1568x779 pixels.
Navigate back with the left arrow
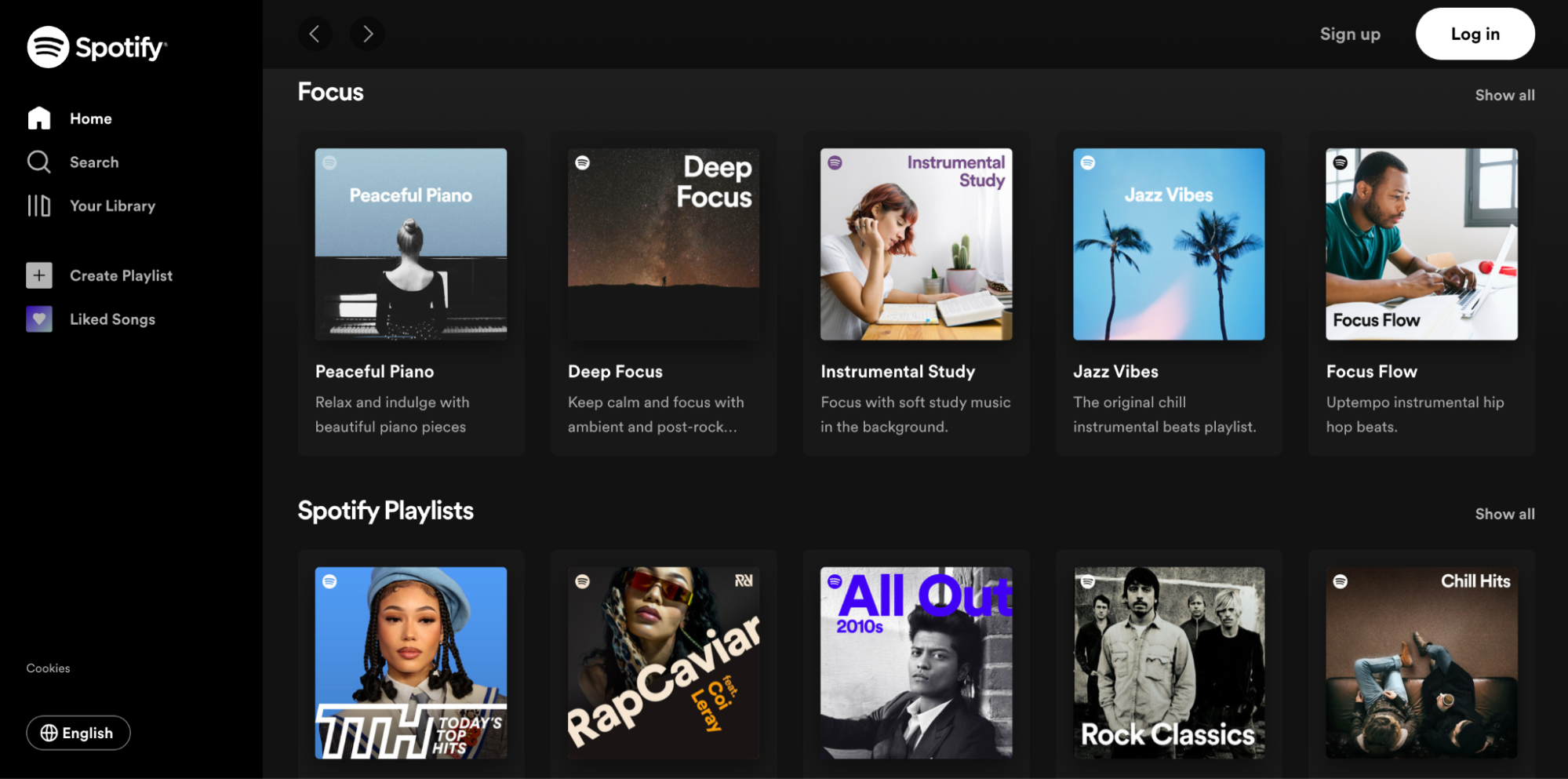point(315,34)
